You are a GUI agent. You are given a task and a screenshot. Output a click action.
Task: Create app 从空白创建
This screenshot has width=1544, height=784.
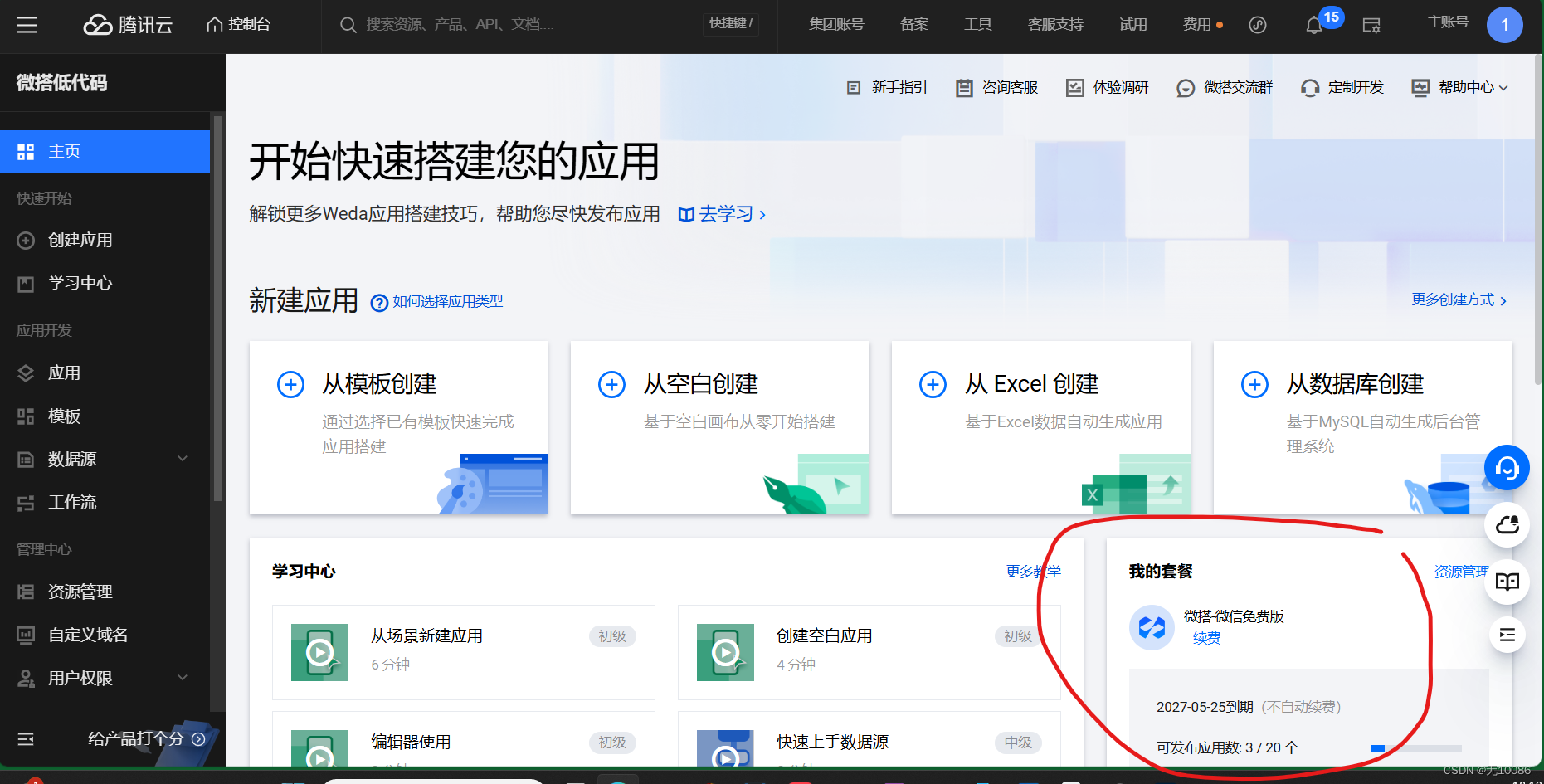click(720, 427)
